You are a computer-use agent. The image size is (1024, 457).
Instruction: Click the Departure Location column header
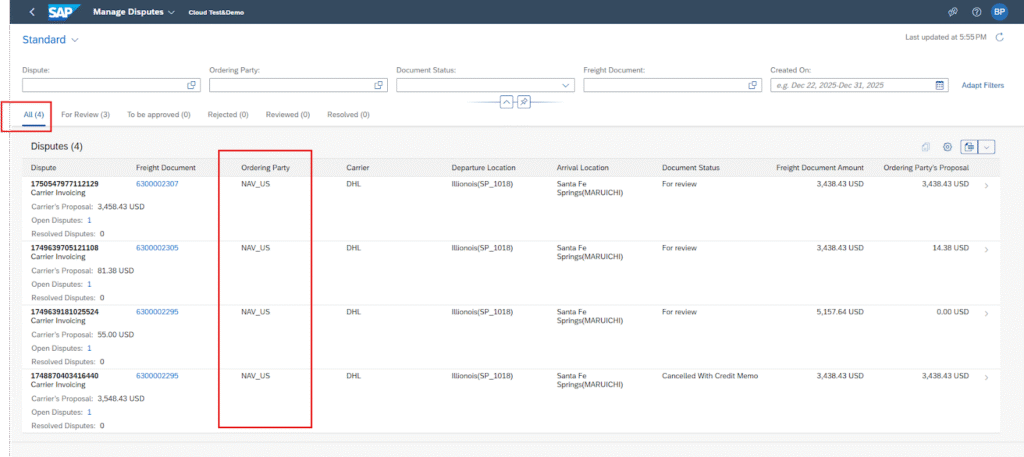click(x=483, y=168)
